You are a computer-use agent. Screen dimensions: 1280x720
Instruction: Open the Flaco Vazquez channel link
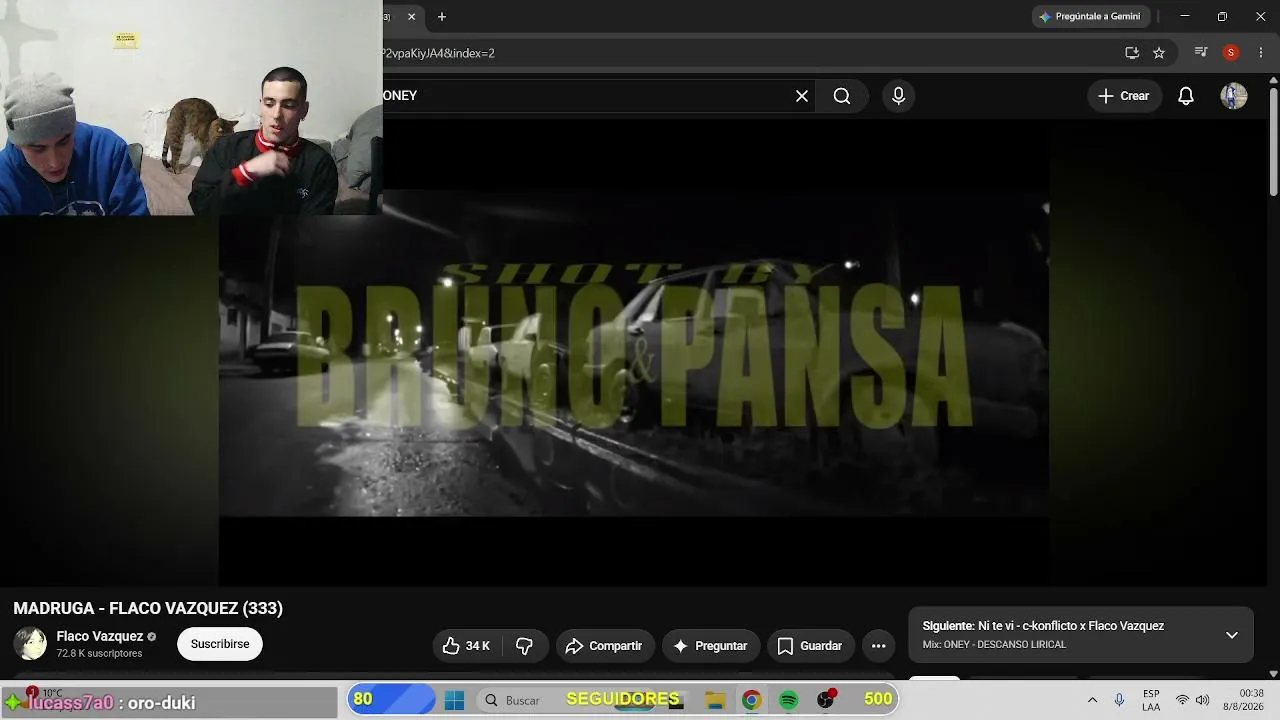coord(100,636)
